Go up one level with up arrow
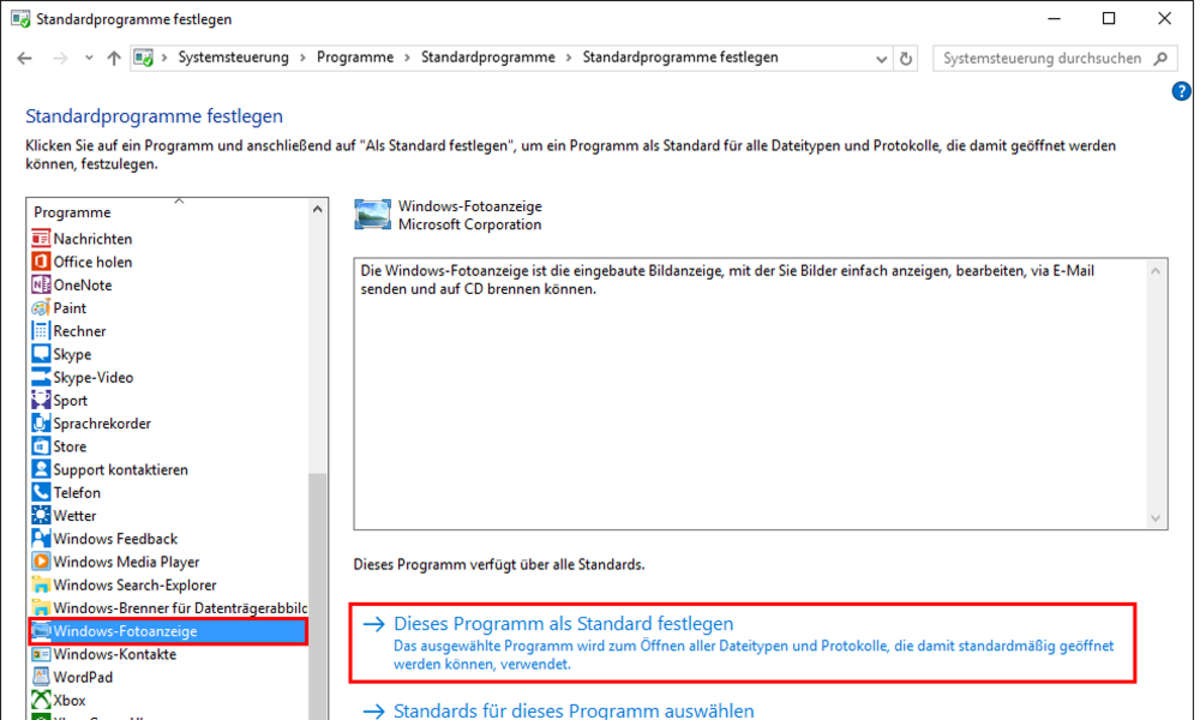Screen dimensions: 1200x720 114,58
